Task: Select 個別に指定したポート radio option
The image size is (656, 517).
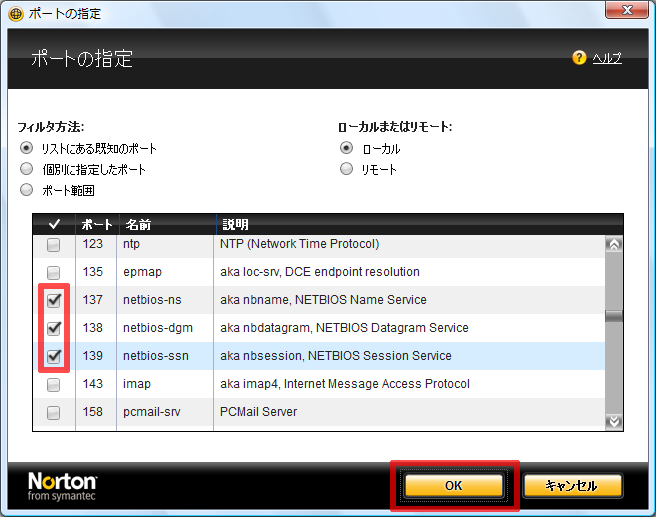Action: tap(27, 169)
